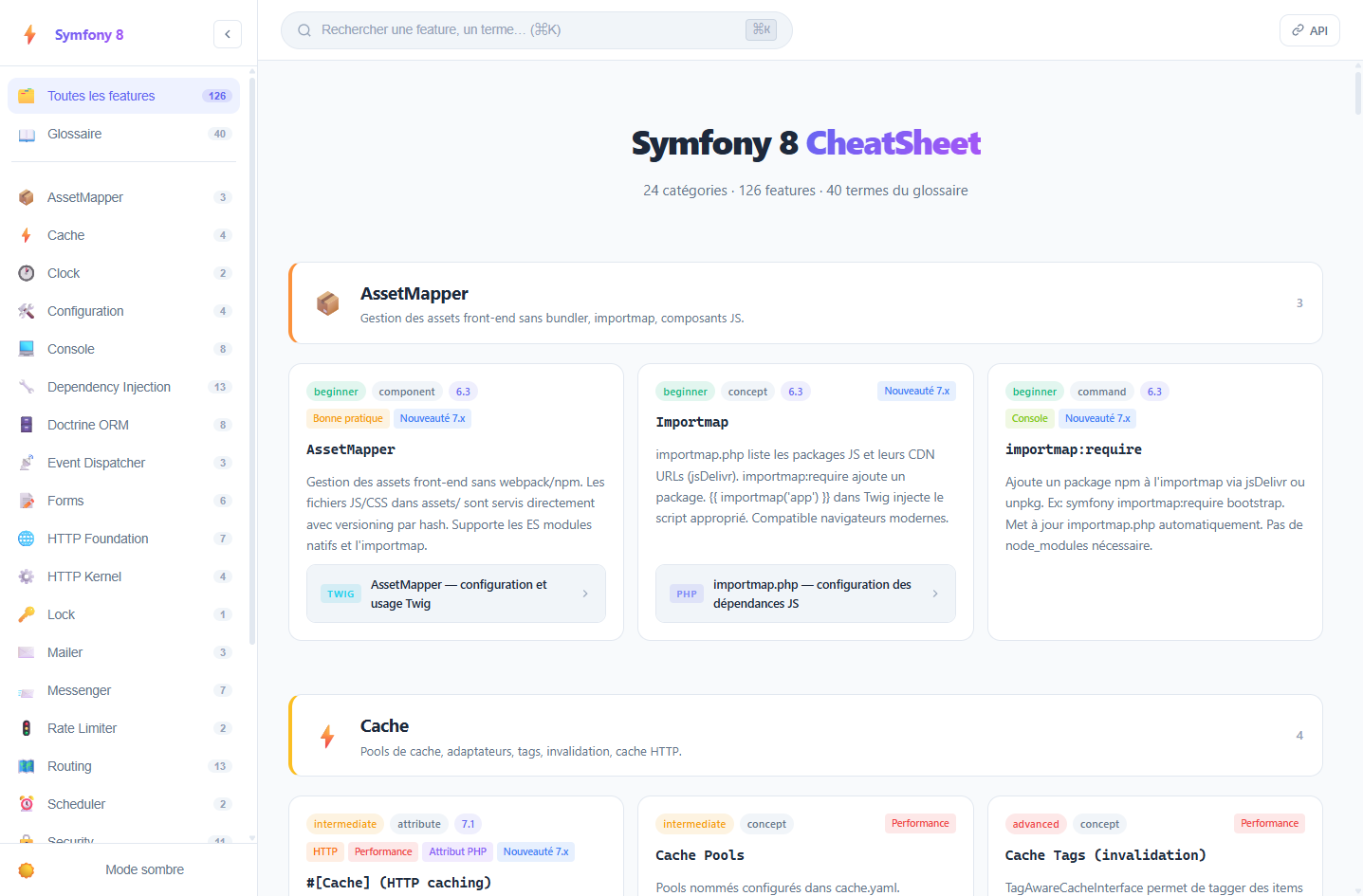Open the AssetMapper feature card title

click(x=351, y=449)
